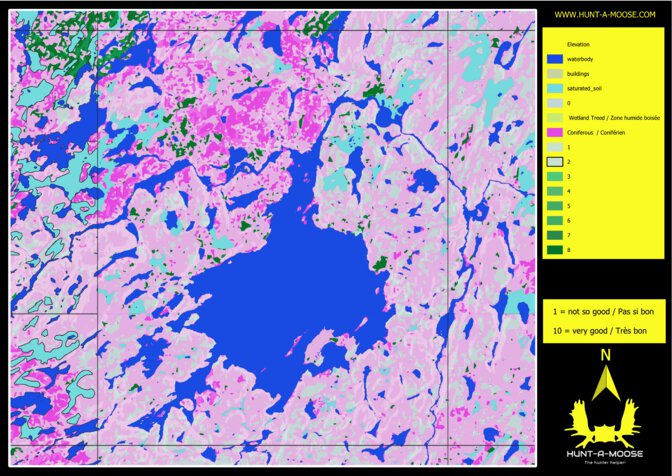Click the dark green class 8 swatch

click(x=555, y=250)
